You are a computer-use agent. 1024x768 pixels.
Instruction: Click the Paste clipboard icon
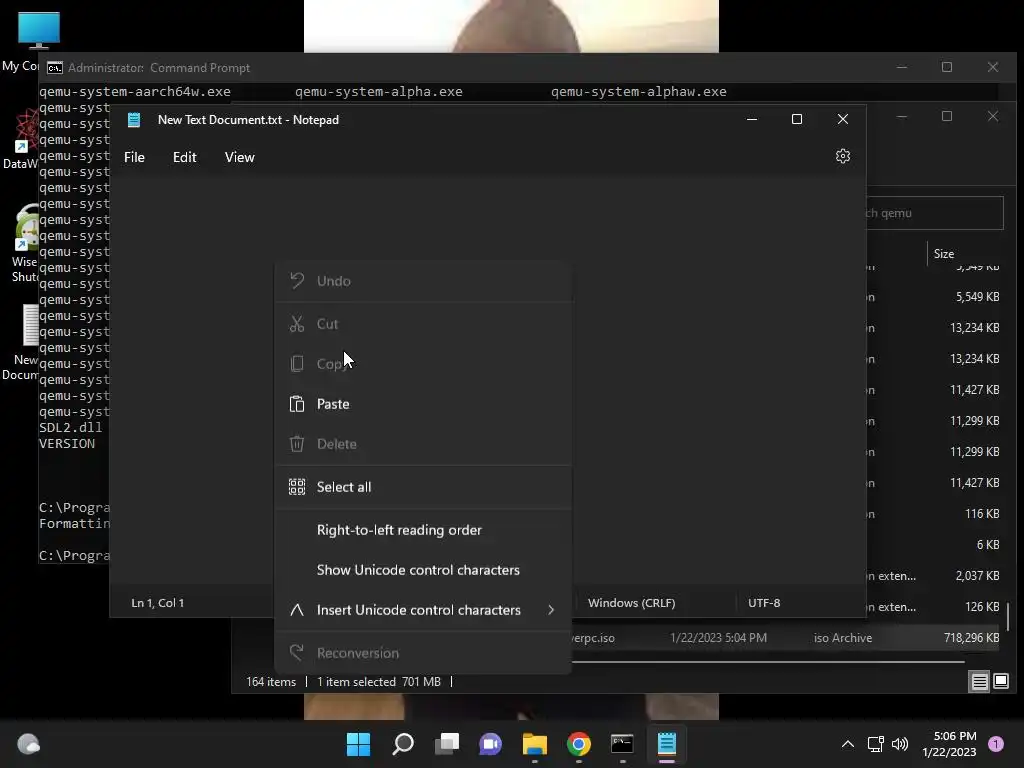pyautogui.click(x=297, y=404)
